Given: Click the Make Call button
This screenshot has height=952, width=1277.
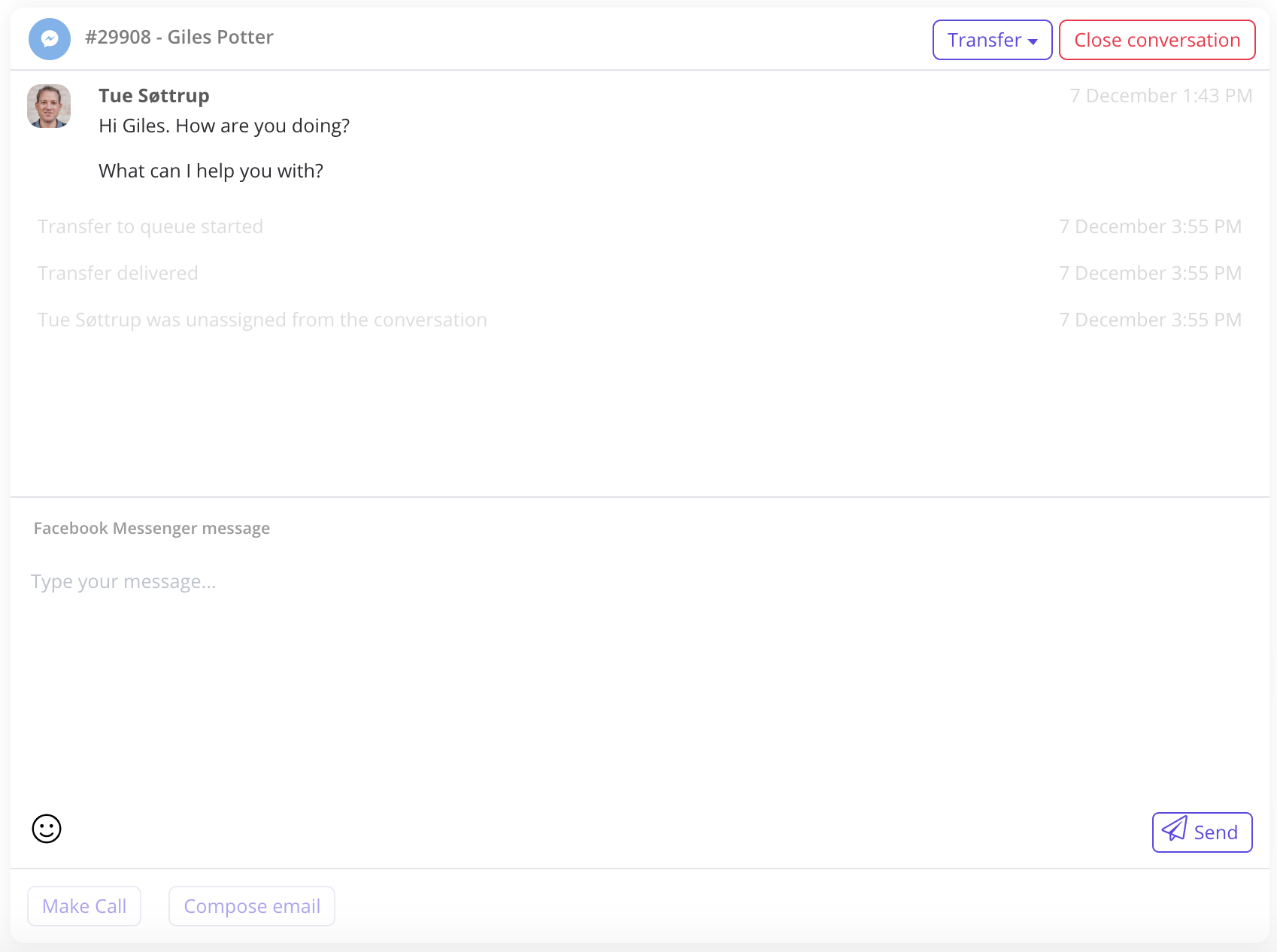Looking at the screenshot, I should (x=84, y=906).
